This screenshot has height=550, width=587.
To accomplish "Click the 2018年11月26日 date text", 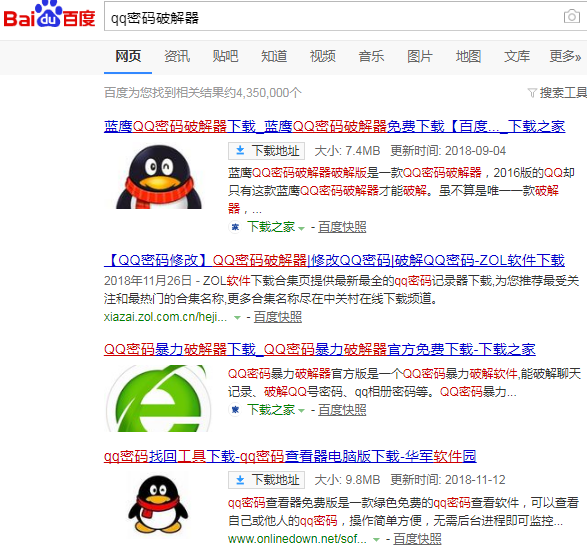I will click(148, 281).
